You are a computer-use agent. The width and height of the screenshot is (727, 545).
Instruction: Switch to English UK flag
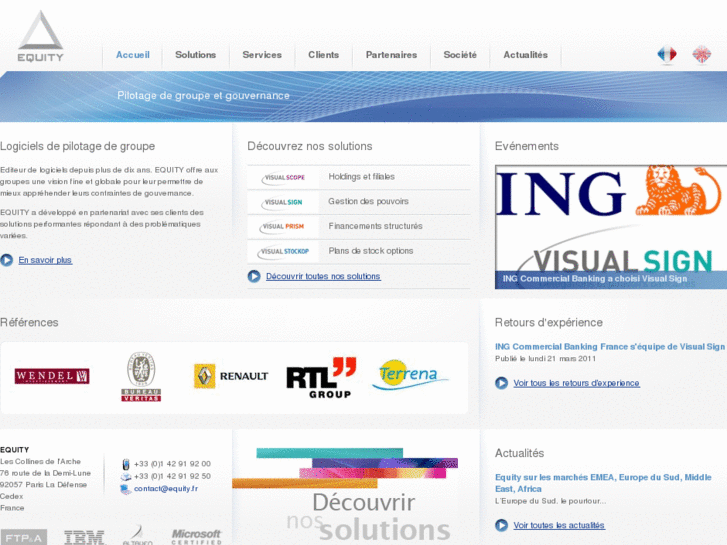pyautogui.click(x=701, y=55)
